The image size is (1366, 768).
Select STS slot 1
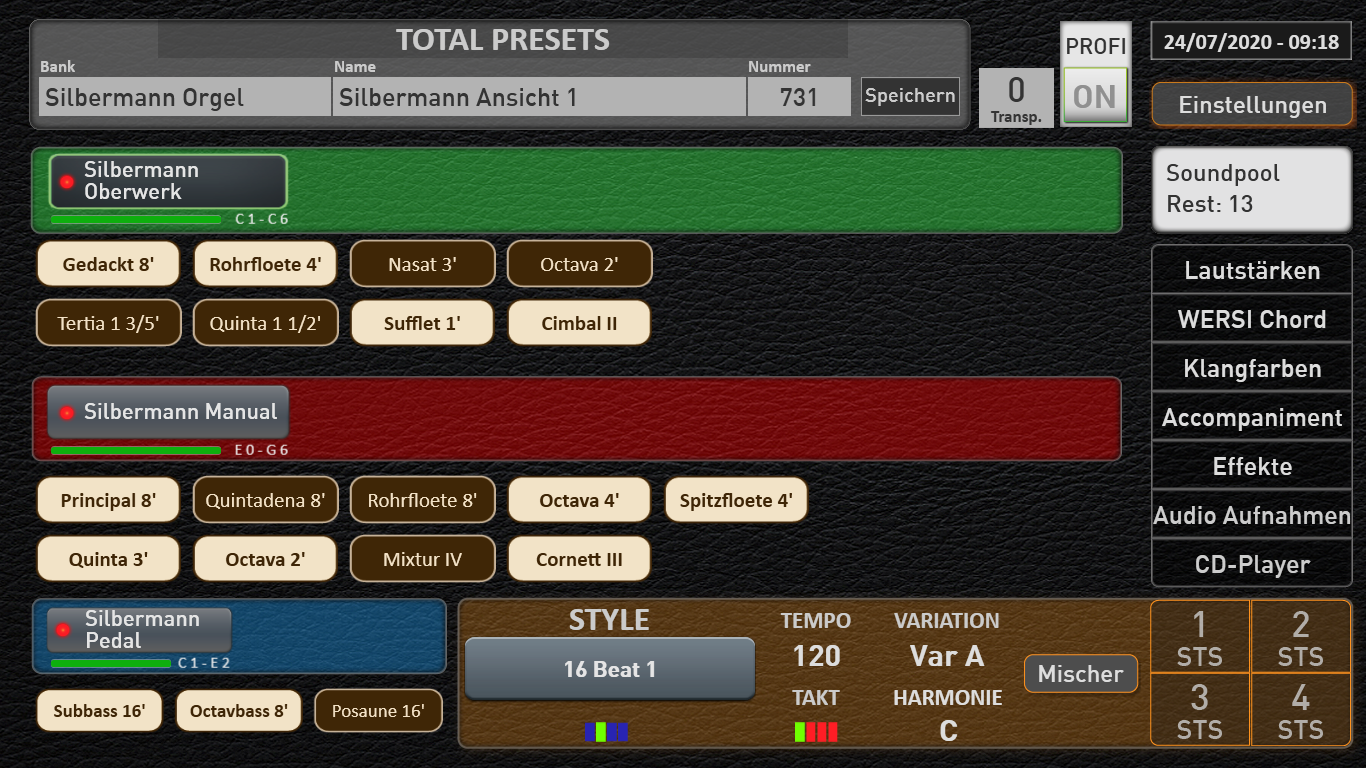[x=1200, y=637]
